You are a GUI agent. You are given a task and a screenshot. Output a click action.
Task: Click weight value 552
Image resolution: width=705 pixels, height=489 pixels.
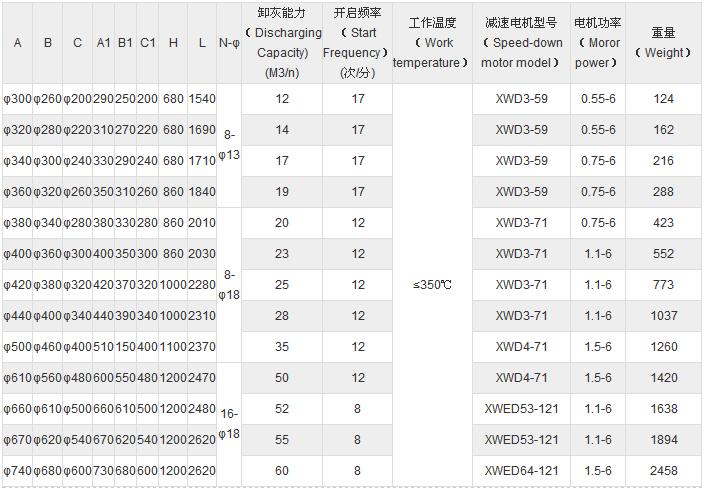664,254
